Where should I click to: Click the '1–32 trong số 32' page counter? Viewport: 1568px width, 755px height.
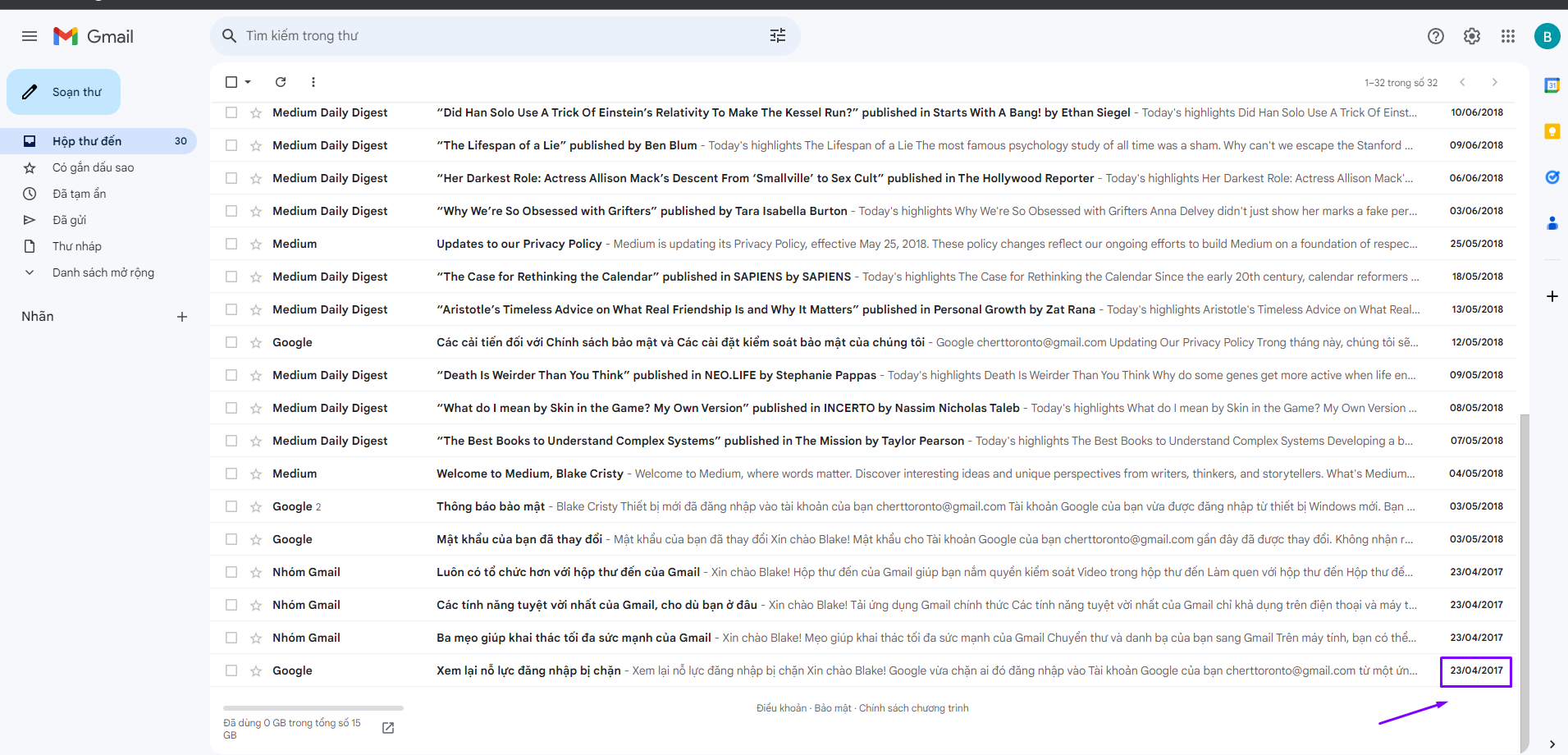[1401, 83]
